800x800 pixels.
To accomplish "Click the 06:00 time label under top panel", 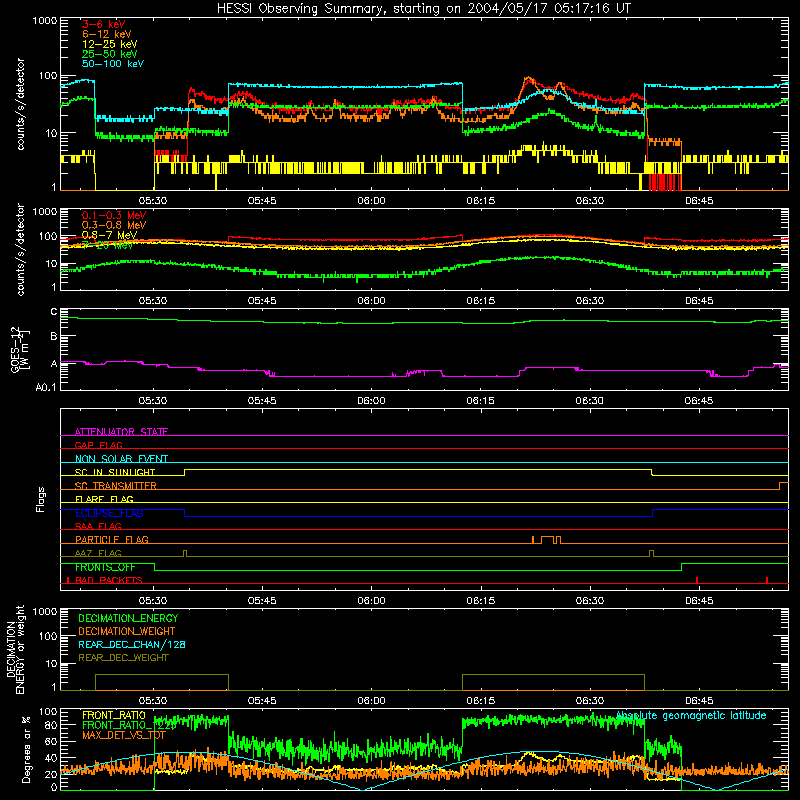I will point(371,201).
